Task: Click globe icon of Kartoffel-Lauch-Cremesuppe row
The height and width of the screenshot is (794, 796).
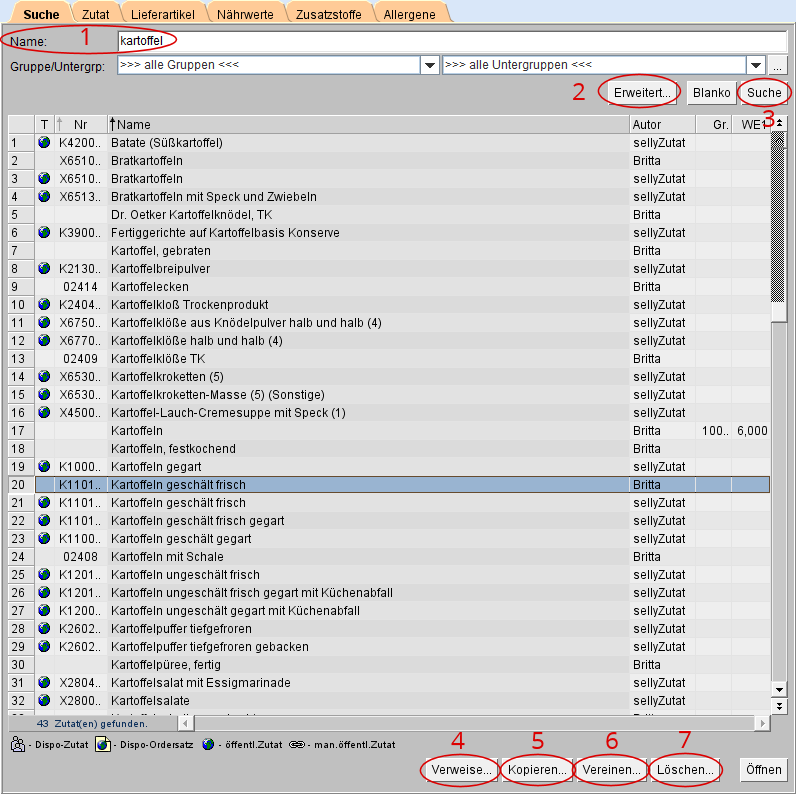Action: coord(44,413)
